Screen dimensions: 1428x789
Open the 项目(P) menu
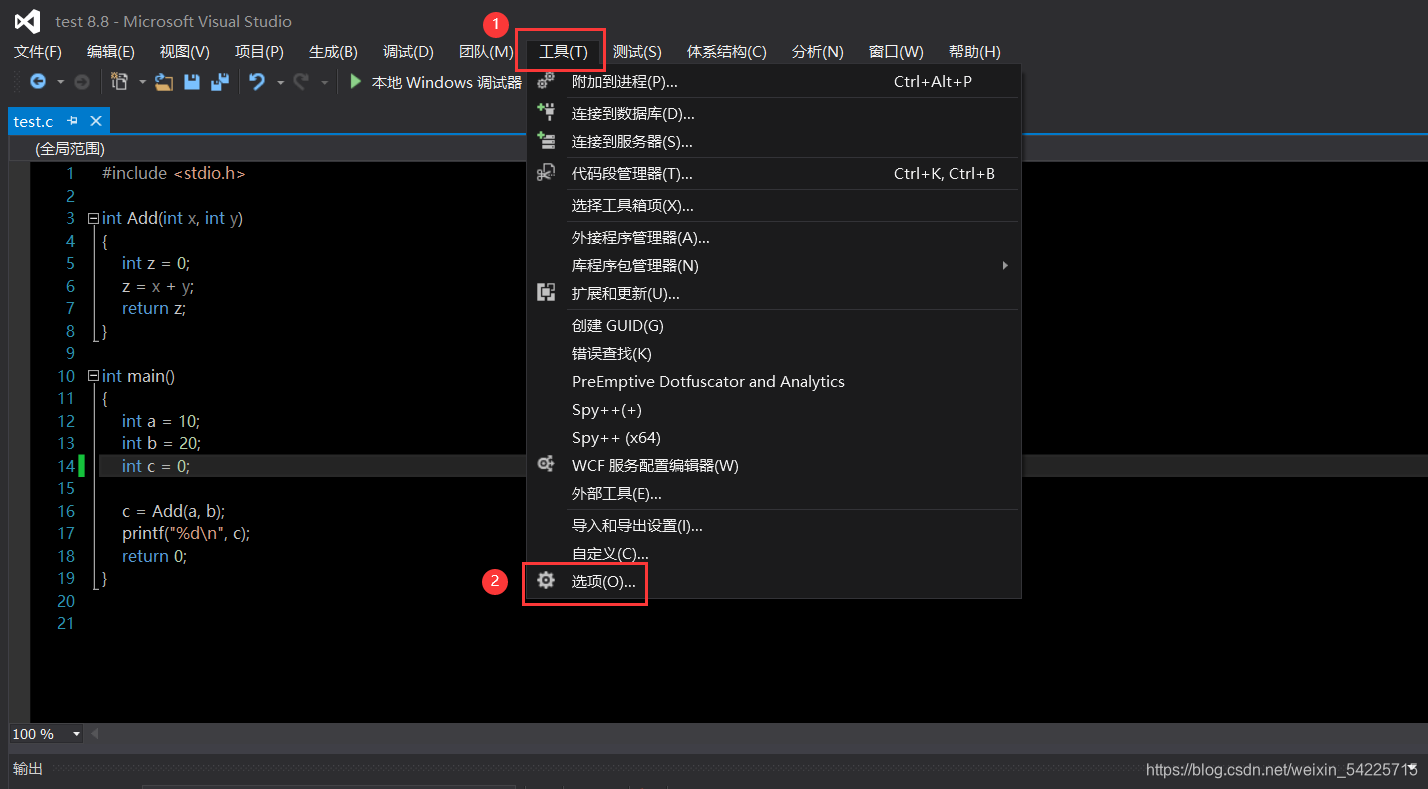pos(259,52)
